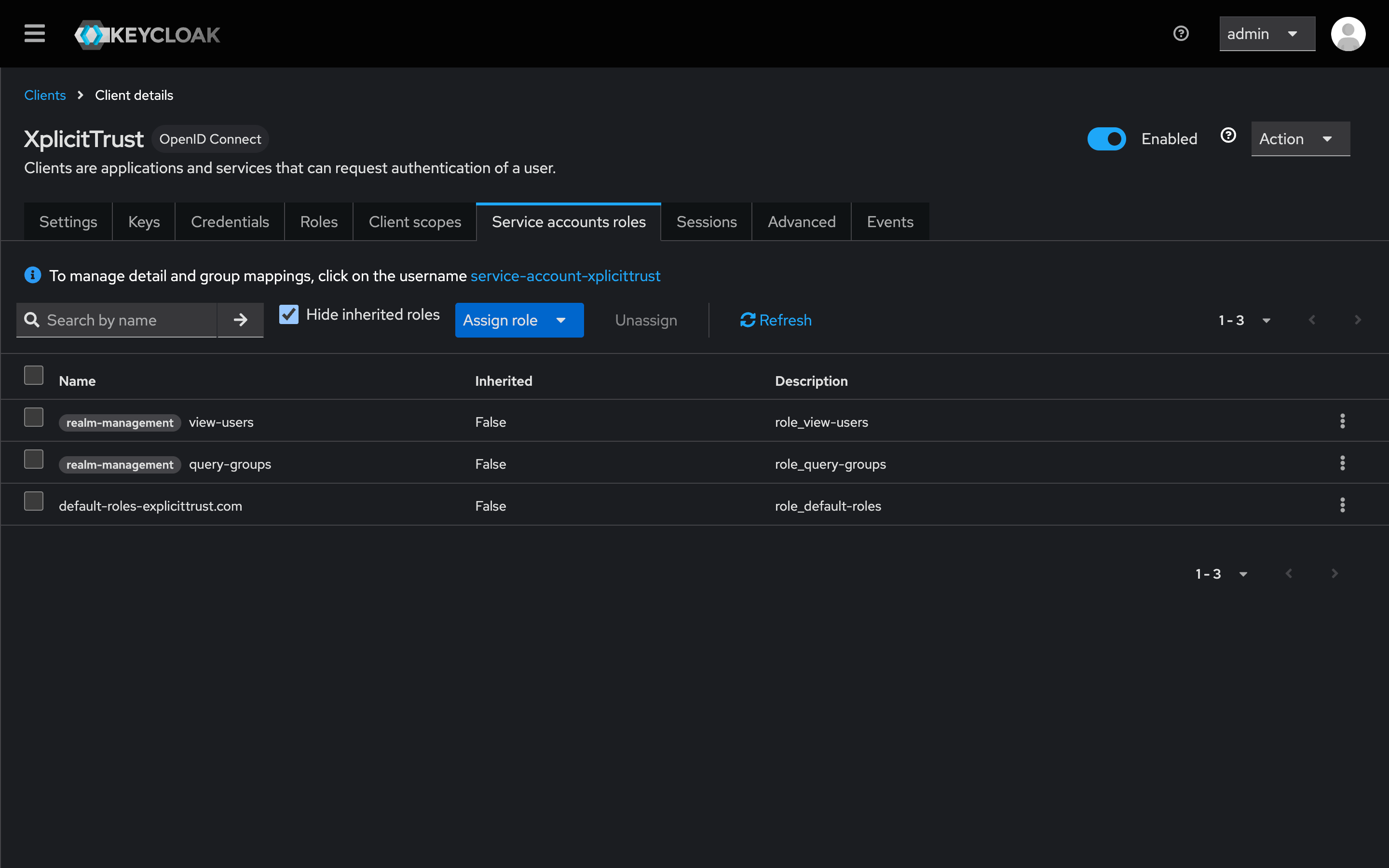This screenshot has height=868, width=1389.
Task: Submit the search with the arrow button
Action: click(x=241, y=320)
